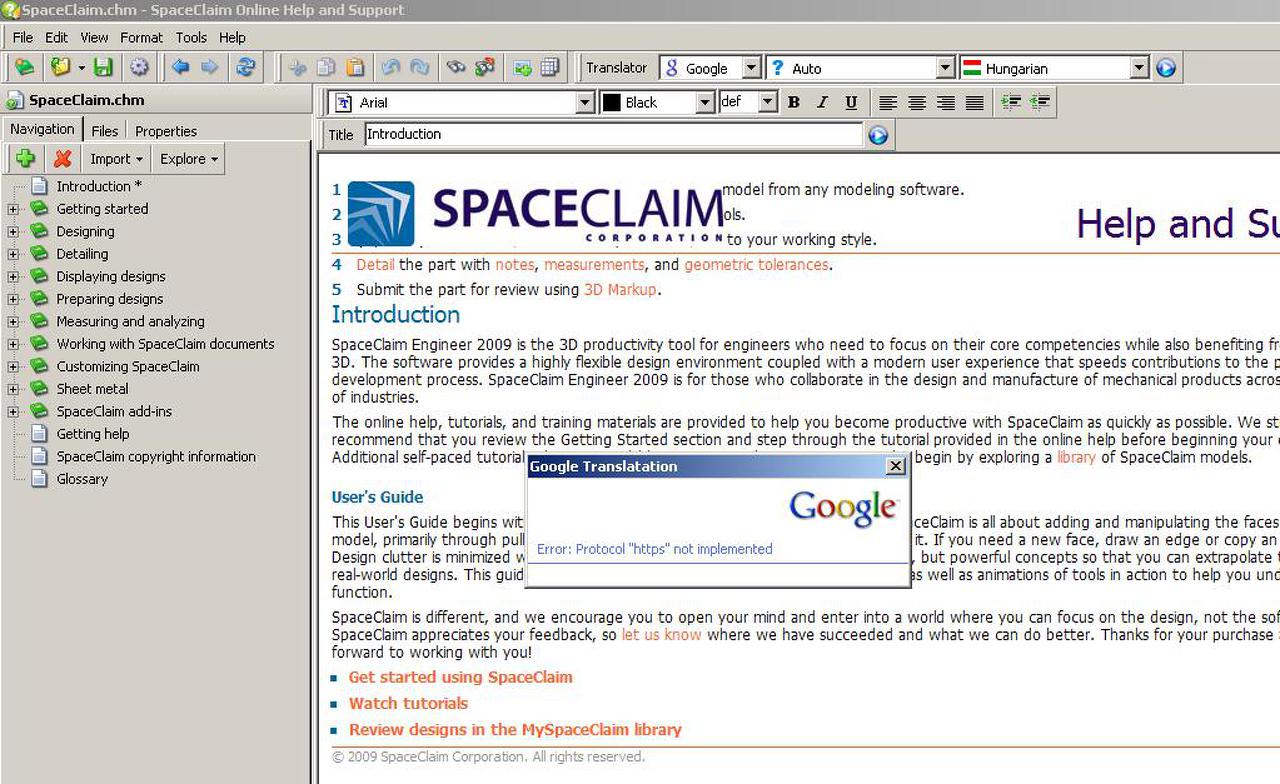Open the Arial font dropdown
The width and height of the screenshot is (1280, 784).
pos(585,102)
